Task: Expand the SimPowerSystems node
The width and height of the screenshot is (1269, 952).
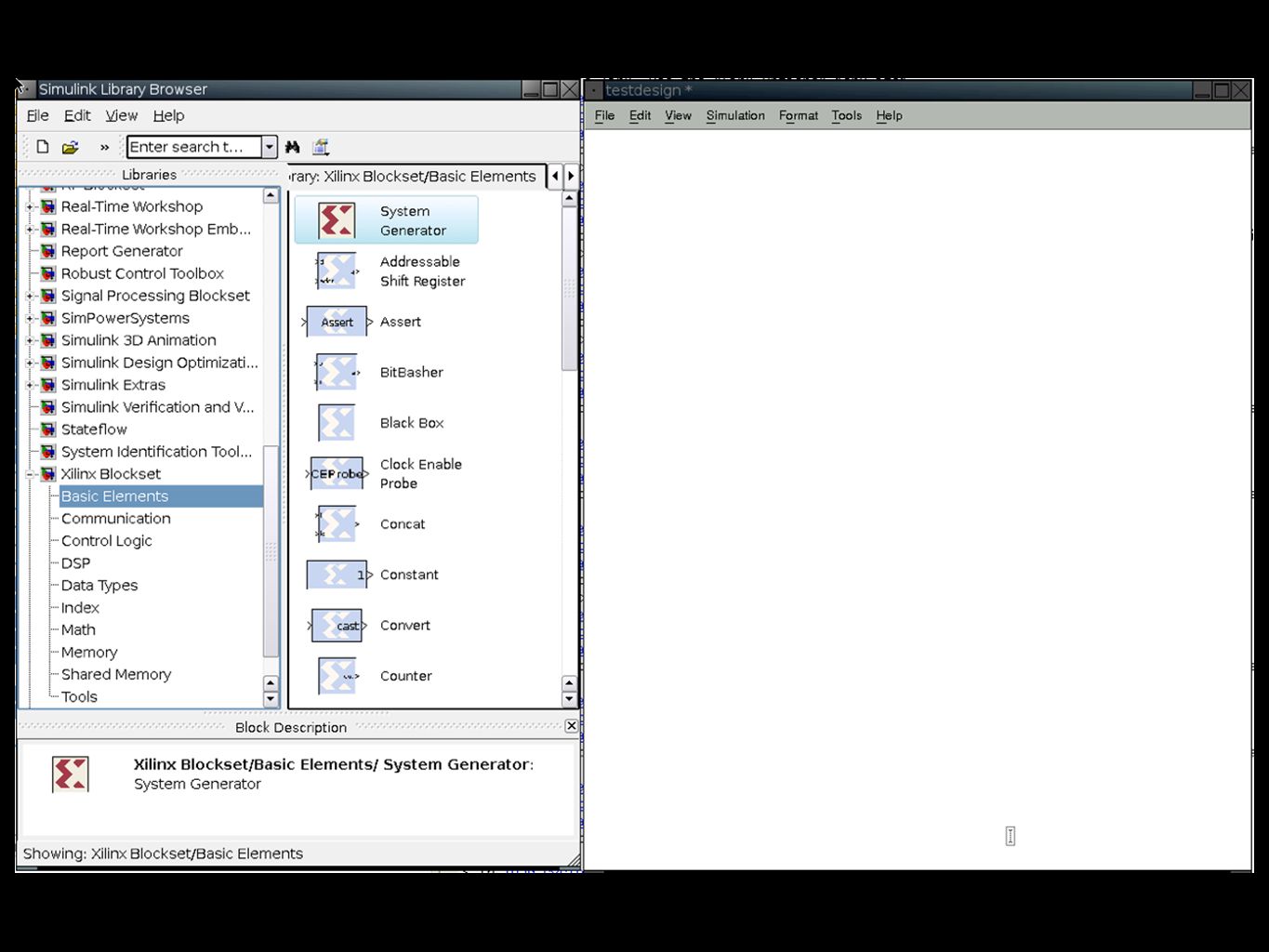Action: (30, 318)
